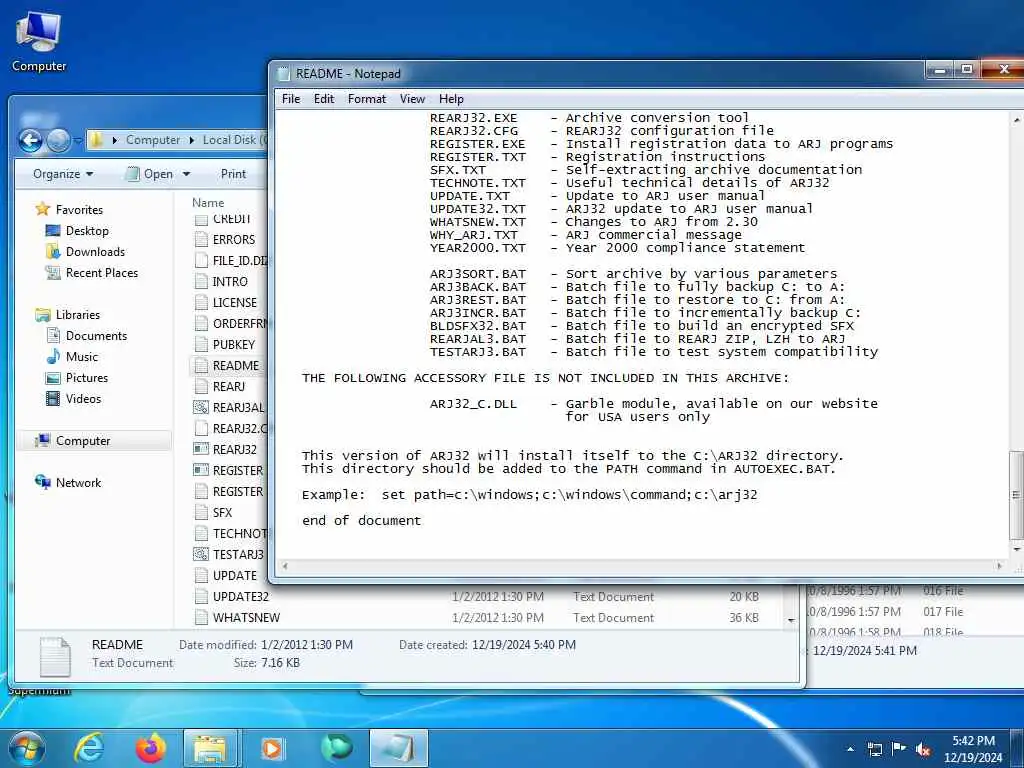Open the View menu in Notepad
This screenshot has height=768, width=1024.
click(412, 99)
